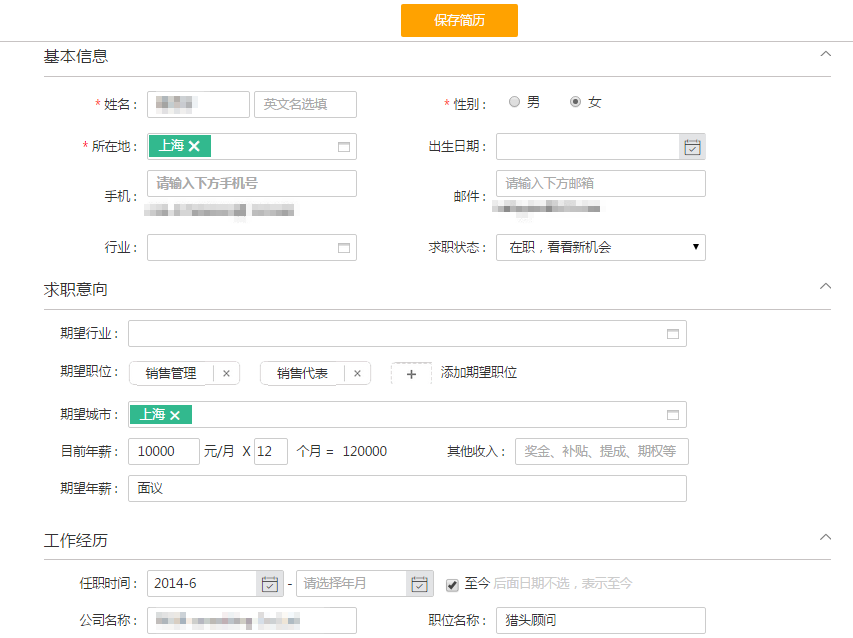
Task: Click the 期望年薪 input field
Action: pyautogui.click(x=407, y=488)
